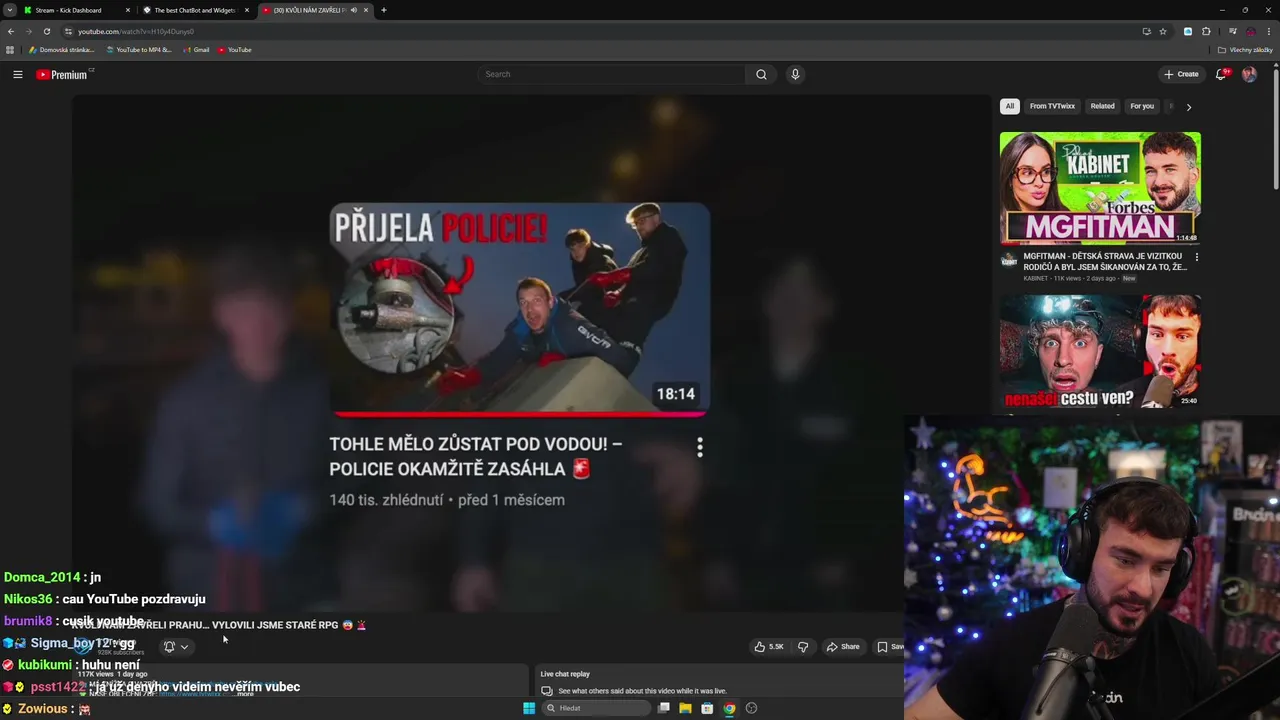The height and width of the screenshot is (720, 1280).
Task: Open the YouTube guide hamburger menu
Action: (17, 74)
